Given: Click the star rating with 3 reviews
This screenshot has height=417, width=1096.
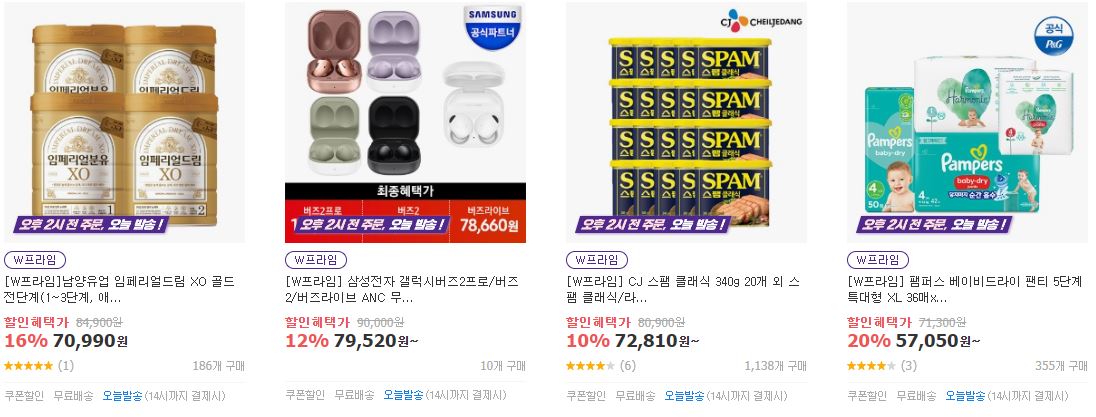Looking at the screenshot, I should coord(872,365).
